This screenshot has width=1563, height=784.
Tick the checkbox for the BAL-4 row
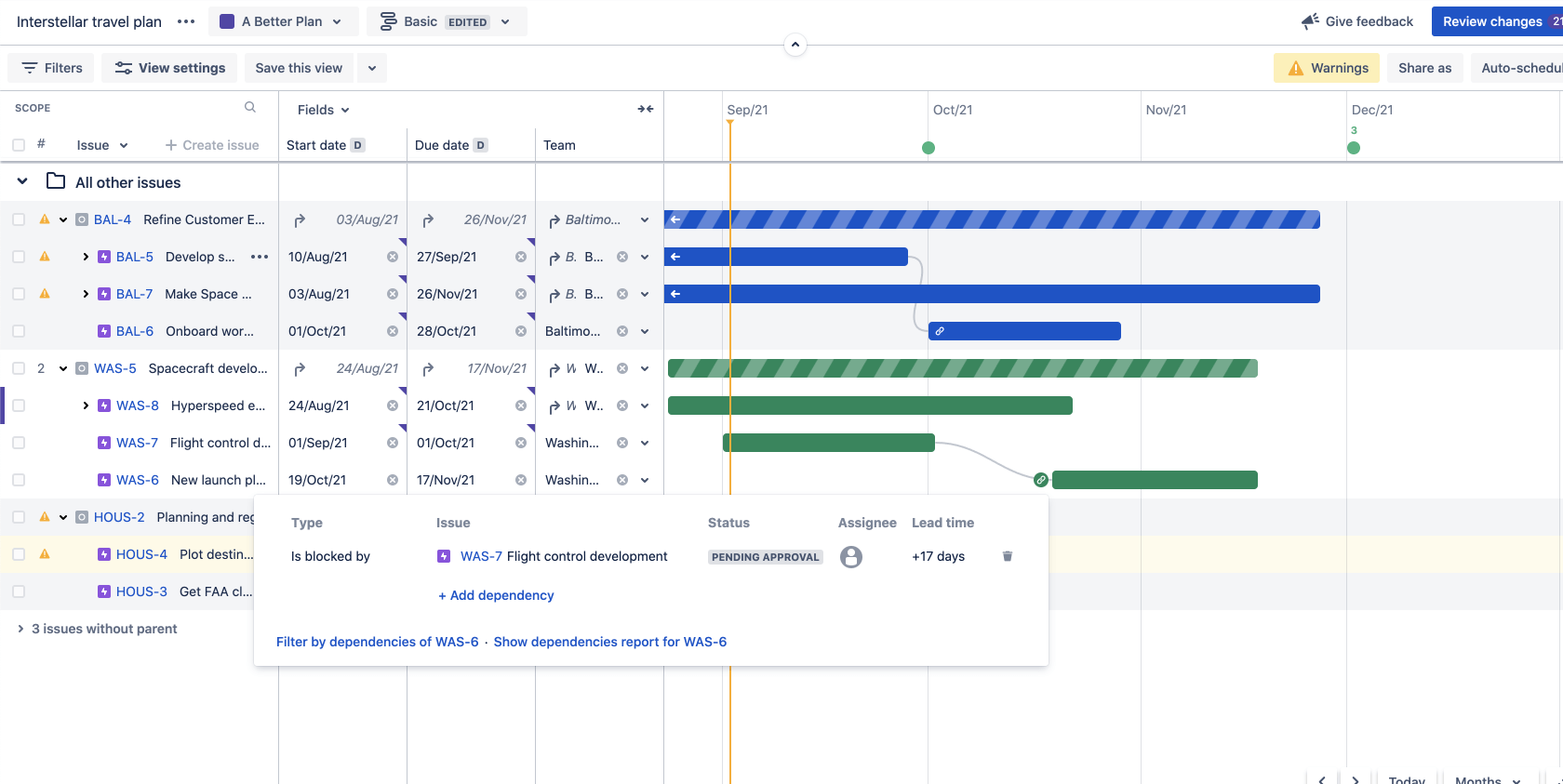[19, 219]
